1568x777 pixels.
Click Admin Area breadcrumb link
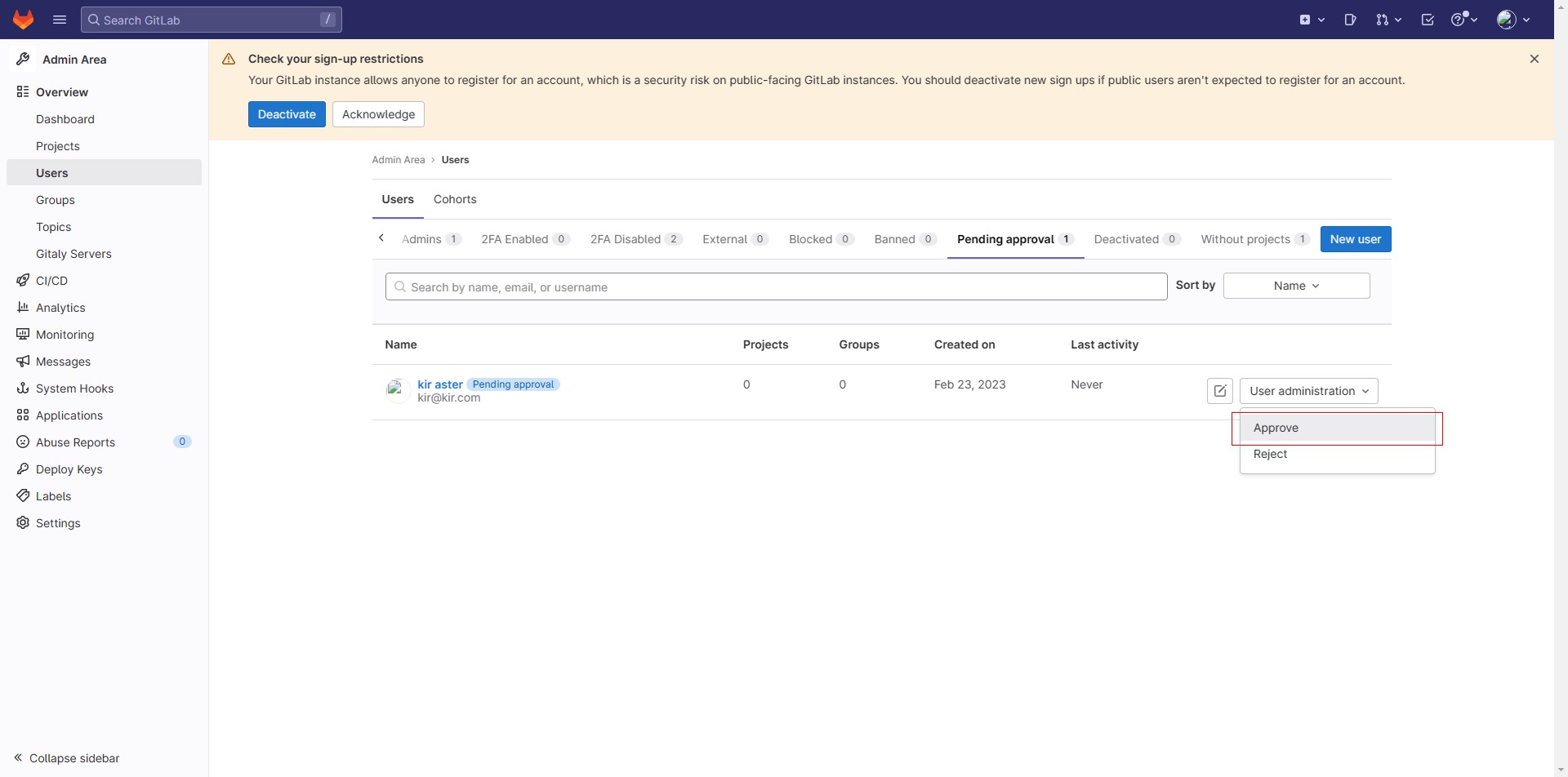399,160
